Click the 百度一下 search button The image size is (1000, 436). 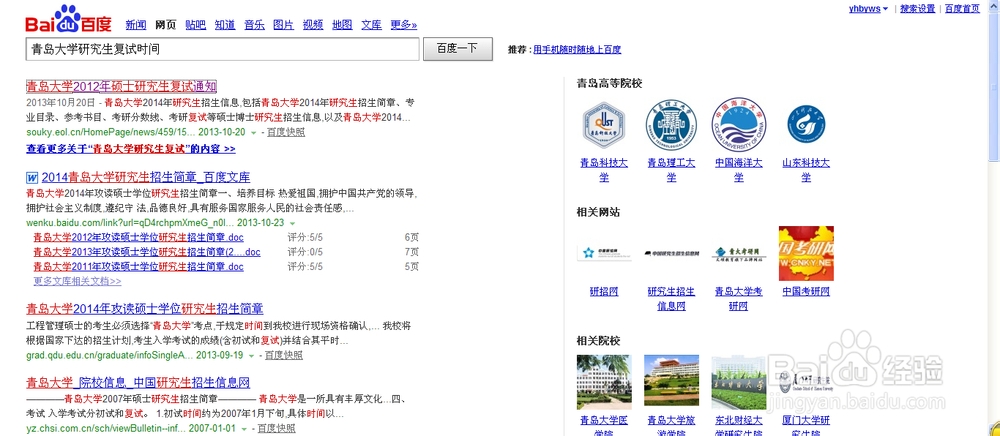(x=458, y=49)
